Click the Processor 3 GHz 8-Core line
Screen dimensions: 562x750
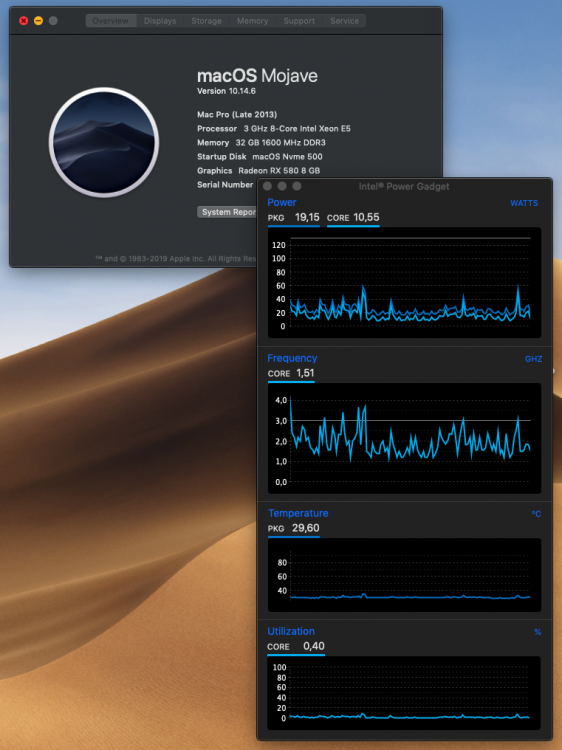[x=274, y=129]
